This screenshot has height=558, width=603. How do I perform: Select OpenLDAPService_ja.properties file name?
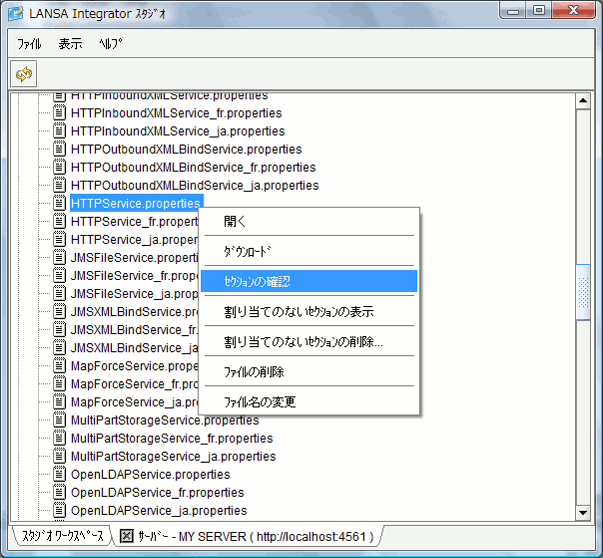tap(159, 511)
